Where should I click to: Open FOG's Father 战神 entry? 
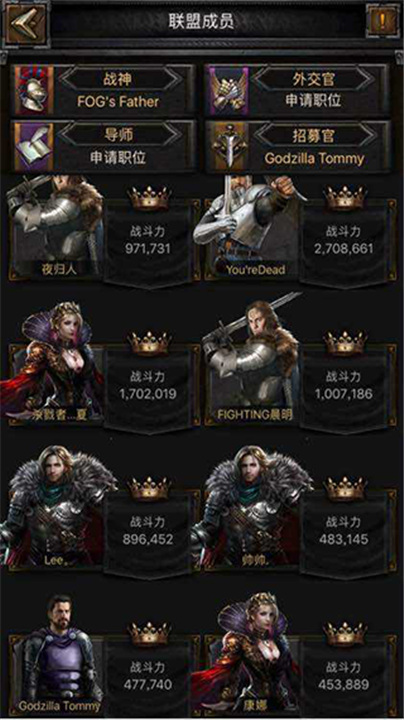pyautogui.click(x=118, y=101)
